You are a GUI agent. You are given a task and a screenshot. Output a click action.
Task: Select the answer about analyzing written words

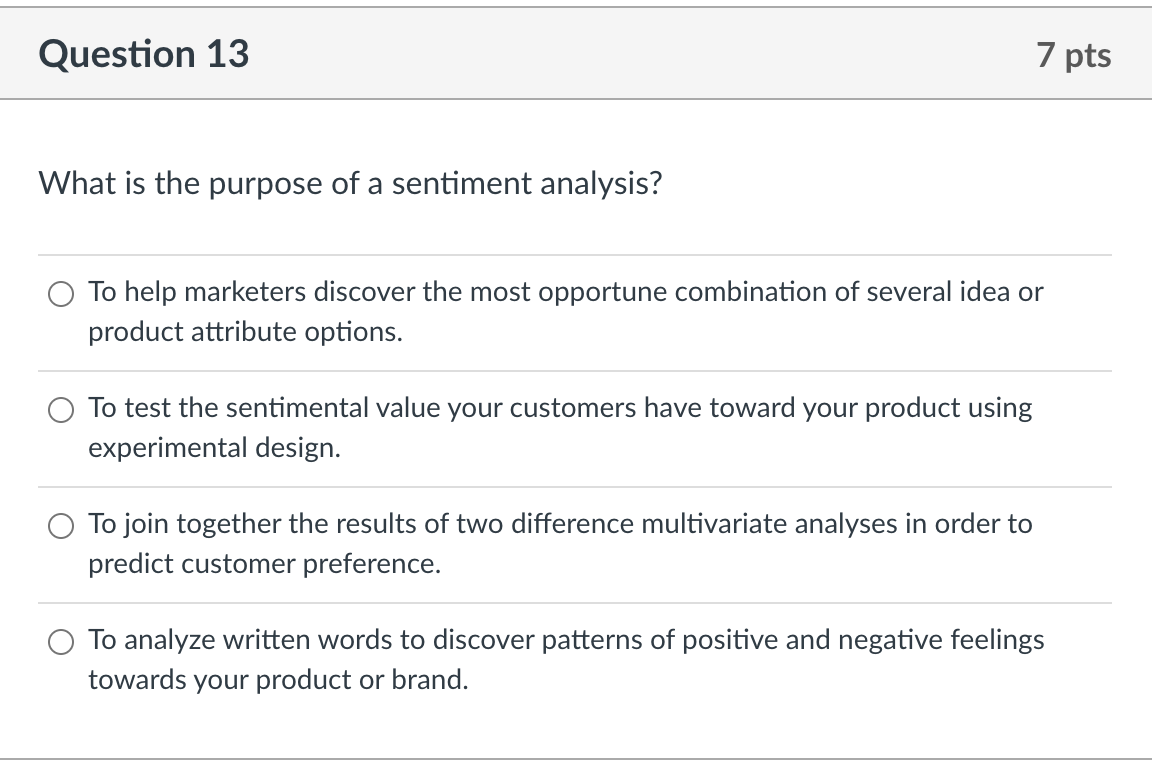(61, 642)
